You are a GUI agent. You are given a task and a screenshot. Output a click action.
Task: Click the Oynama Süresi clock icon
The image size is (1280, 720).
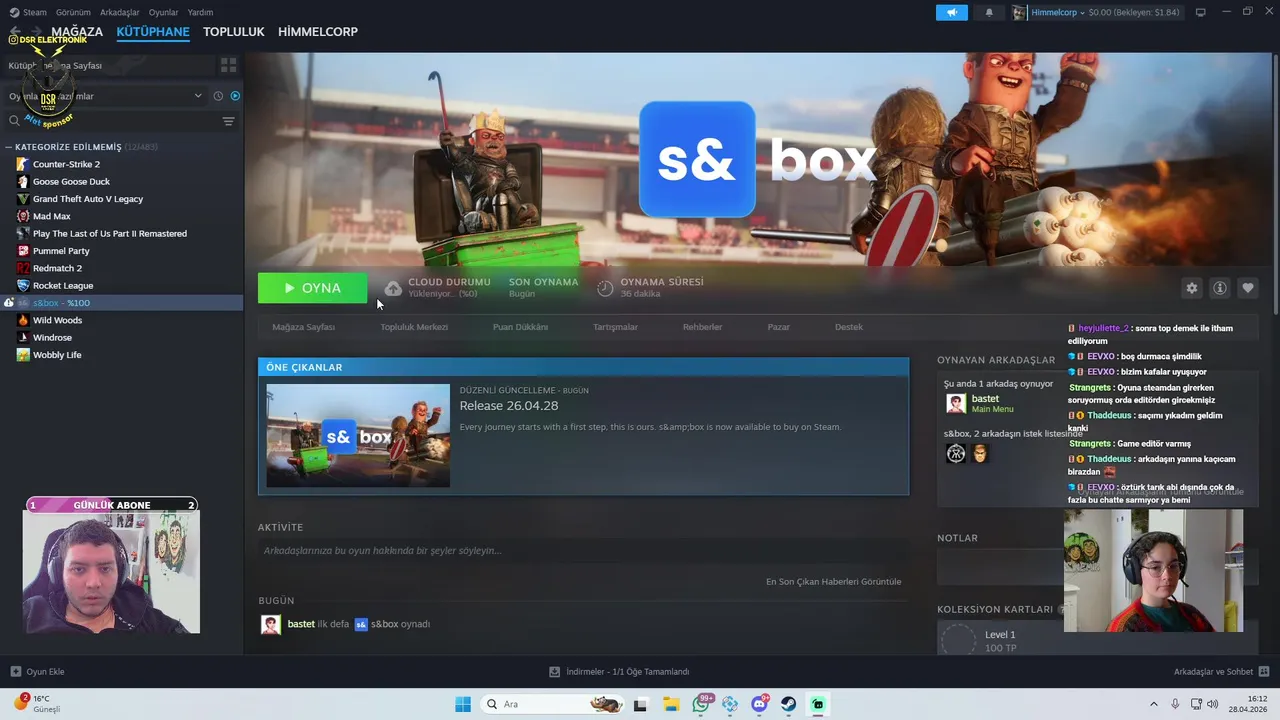pos(605,288)
